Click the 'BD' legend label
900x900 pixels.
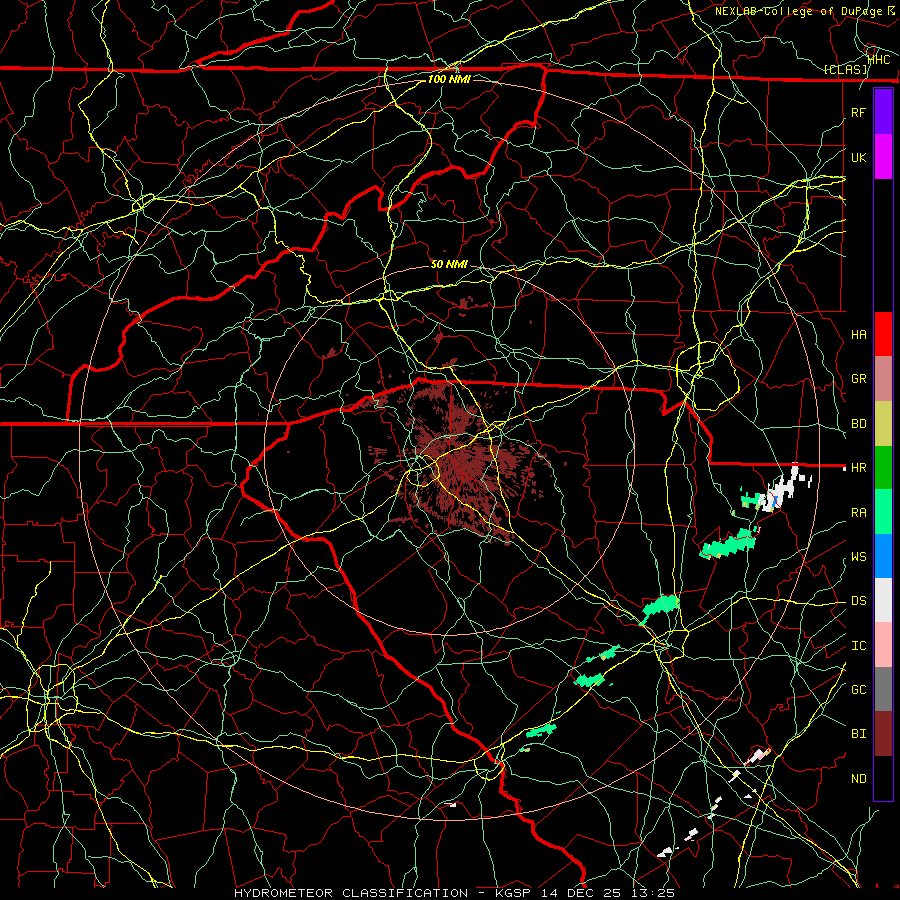click(x=858, y=424)
